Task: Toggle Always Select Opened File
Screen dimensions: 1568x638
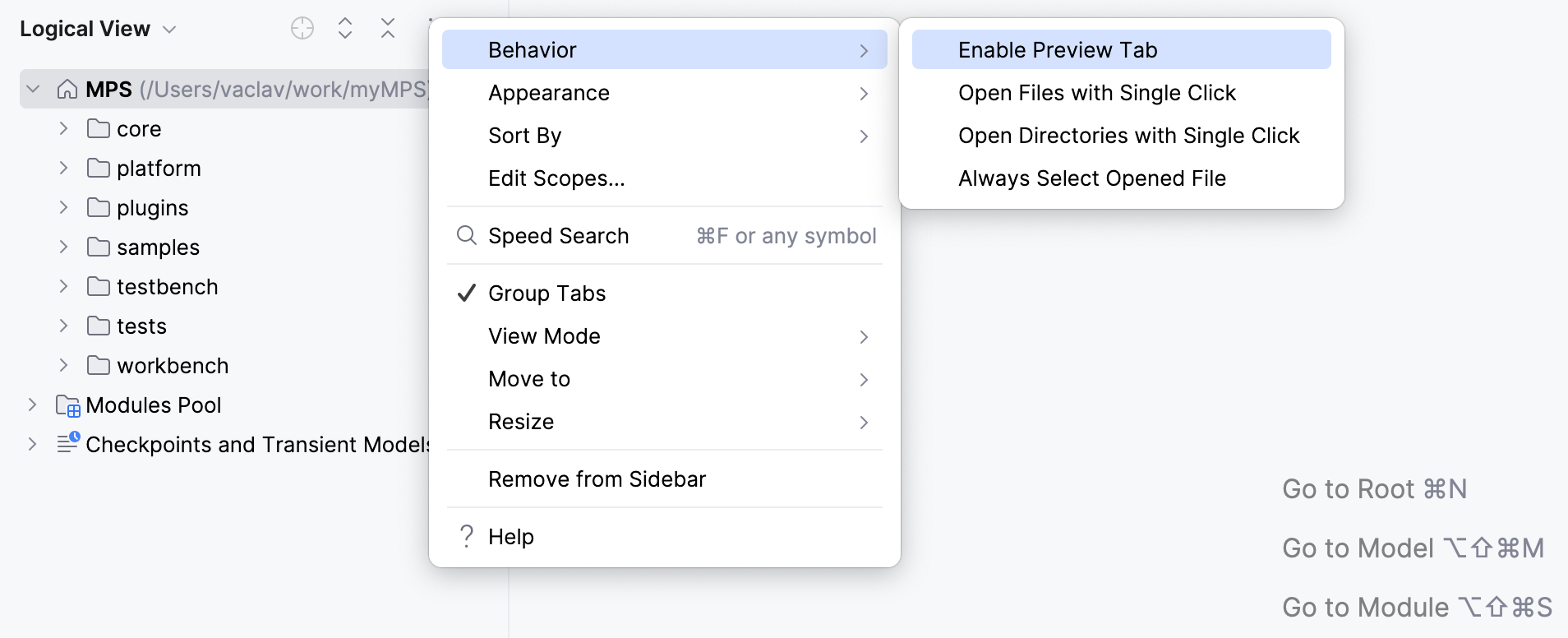Action: click(x=1091, y=178)
